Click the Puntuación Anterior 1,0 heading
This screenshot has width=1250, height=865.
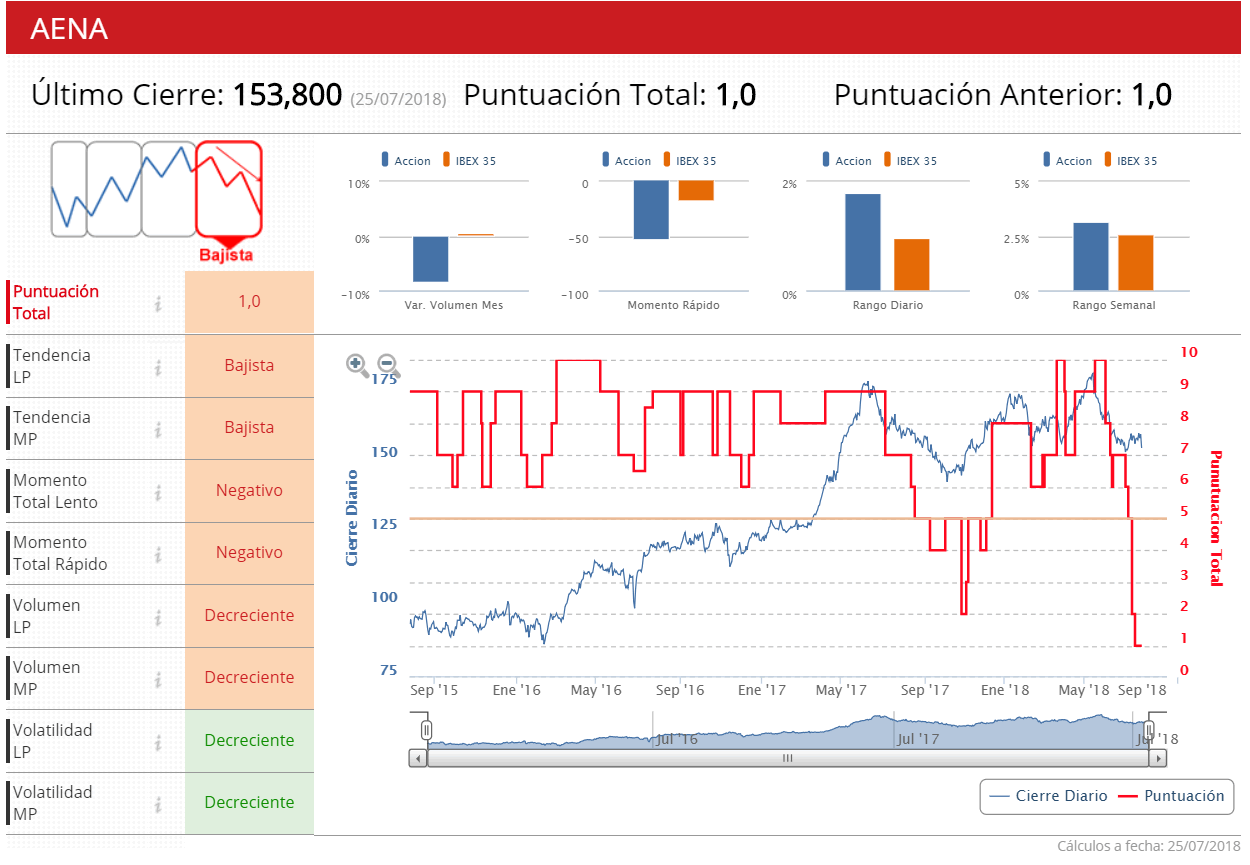(x=1002, y=95)
